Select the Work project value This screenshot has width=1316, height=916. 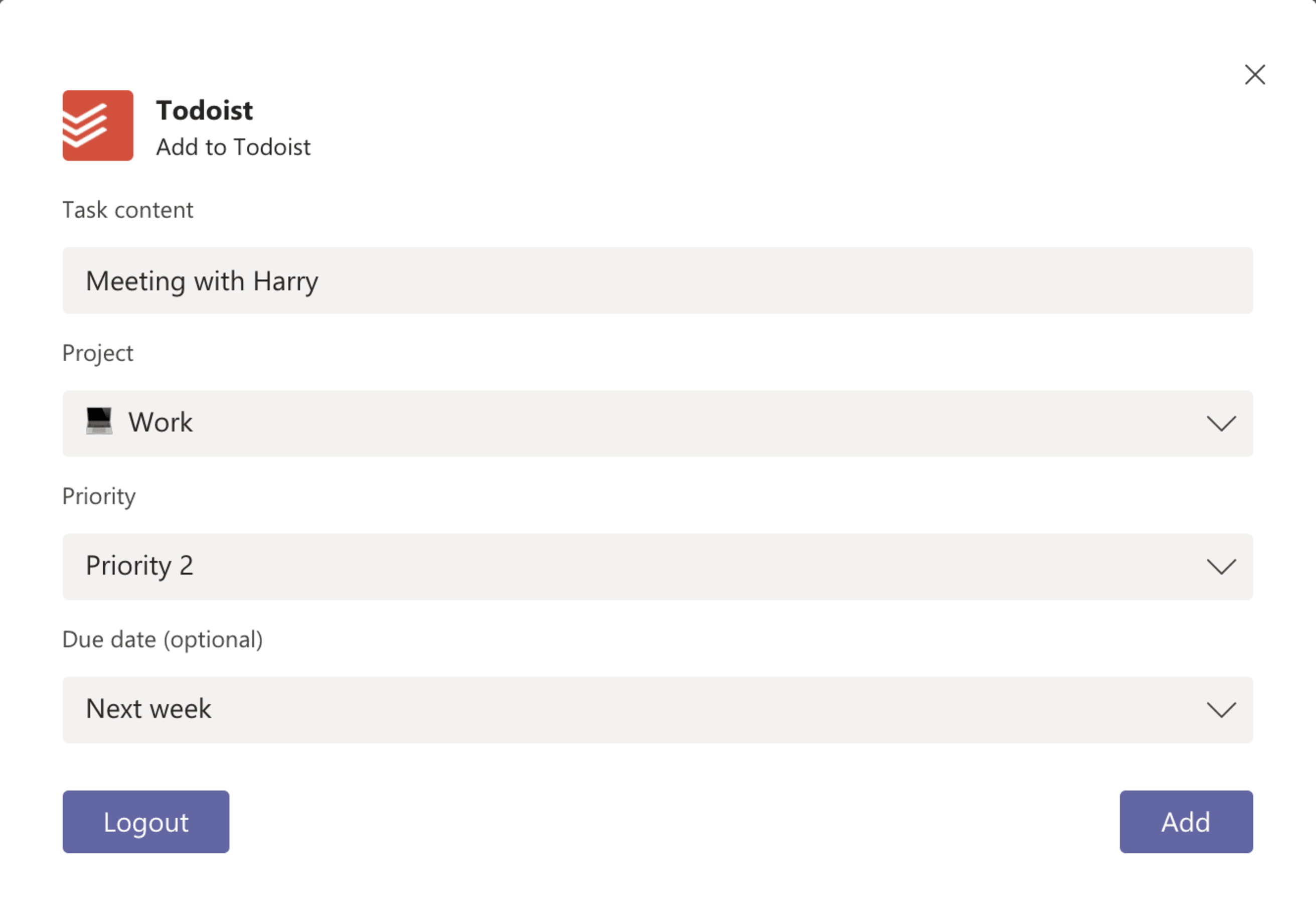pyautogui.click(x=160, y=422)
